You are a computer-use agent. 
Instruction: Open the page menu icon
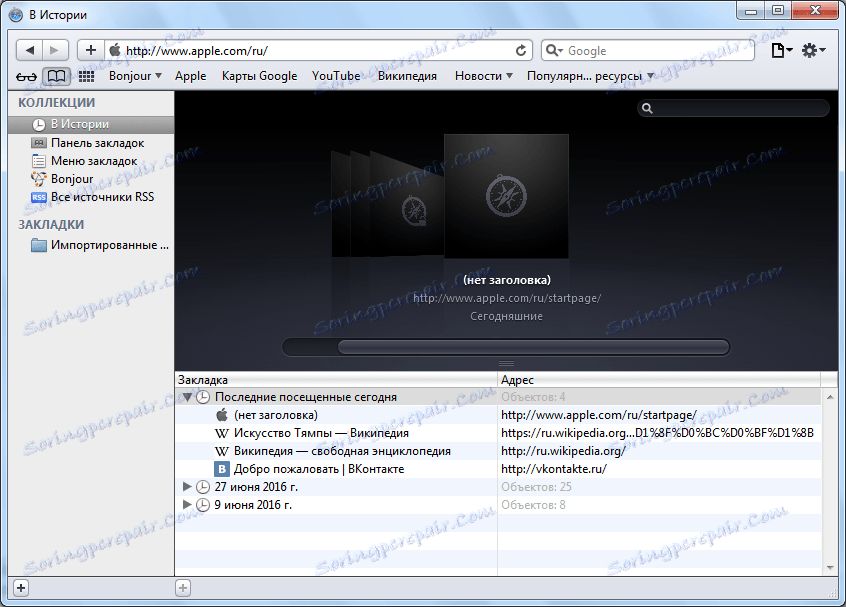coord(781,51)
